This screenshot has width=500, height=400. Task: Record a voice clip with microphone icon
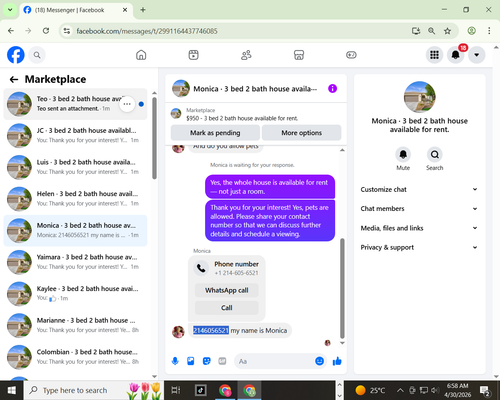click(x=175, y=361)
